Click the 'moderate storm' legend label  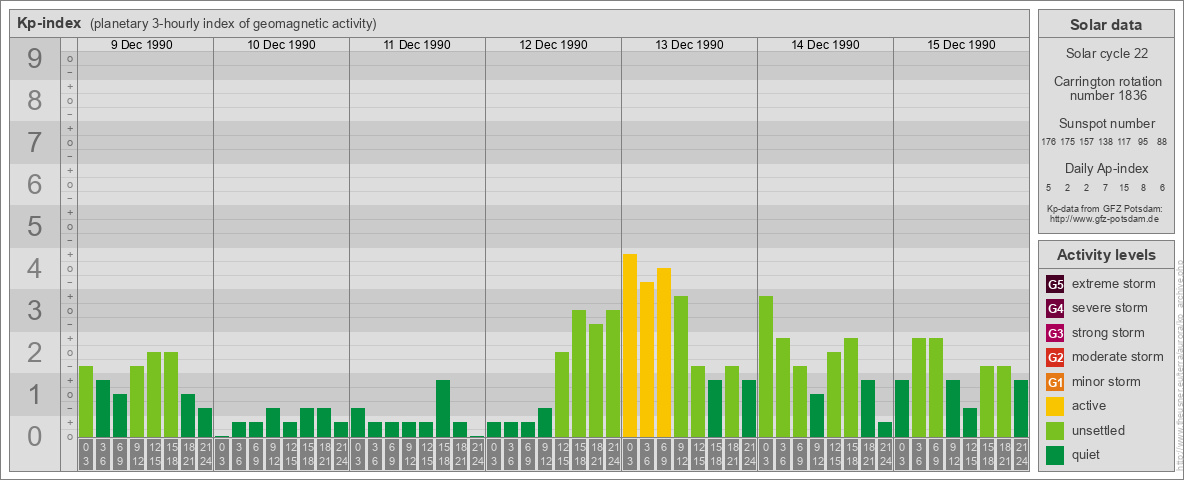click(1118, 357)
